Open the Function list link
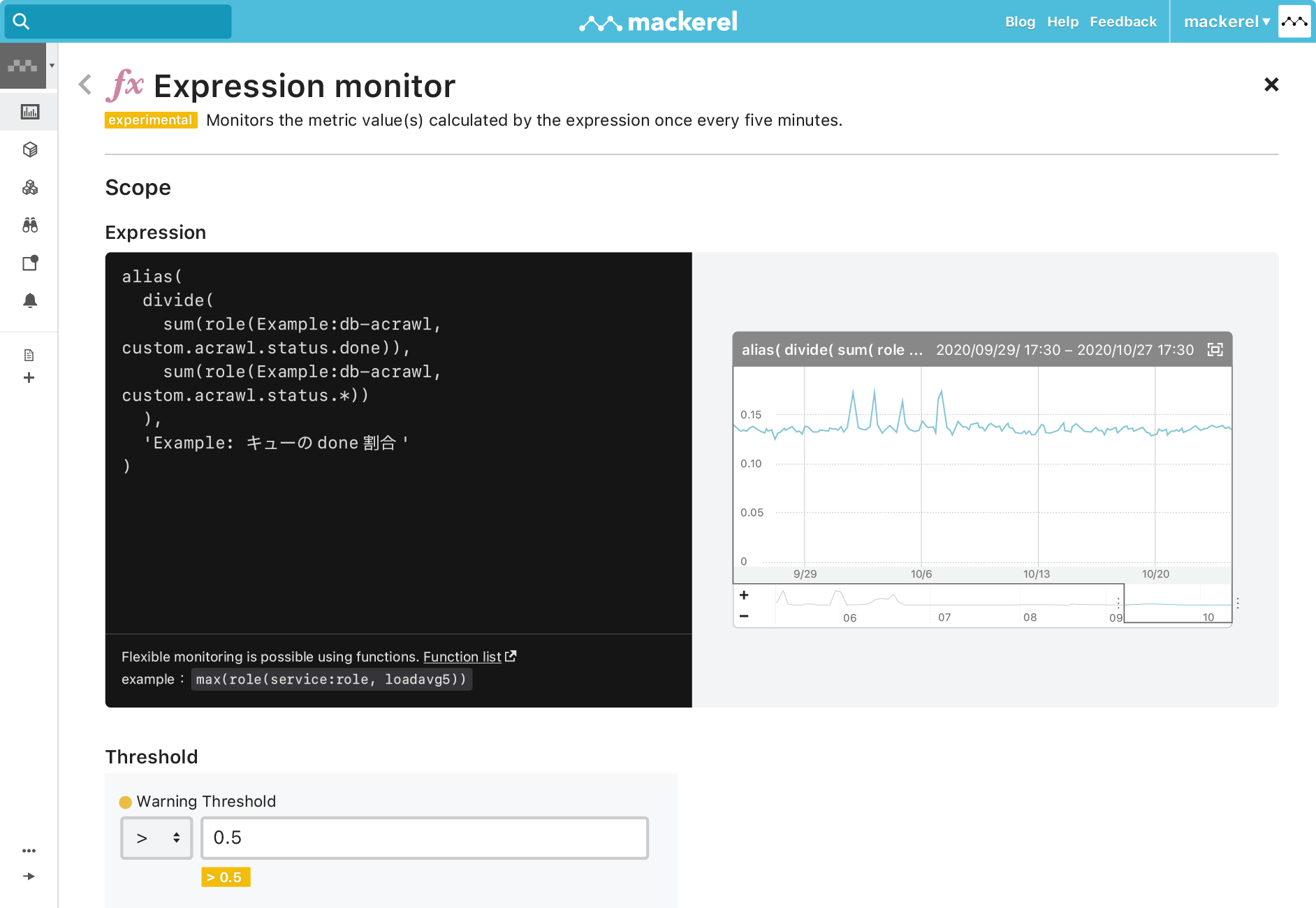Screen dimensions: 1316x908 (x=462, y=657)
